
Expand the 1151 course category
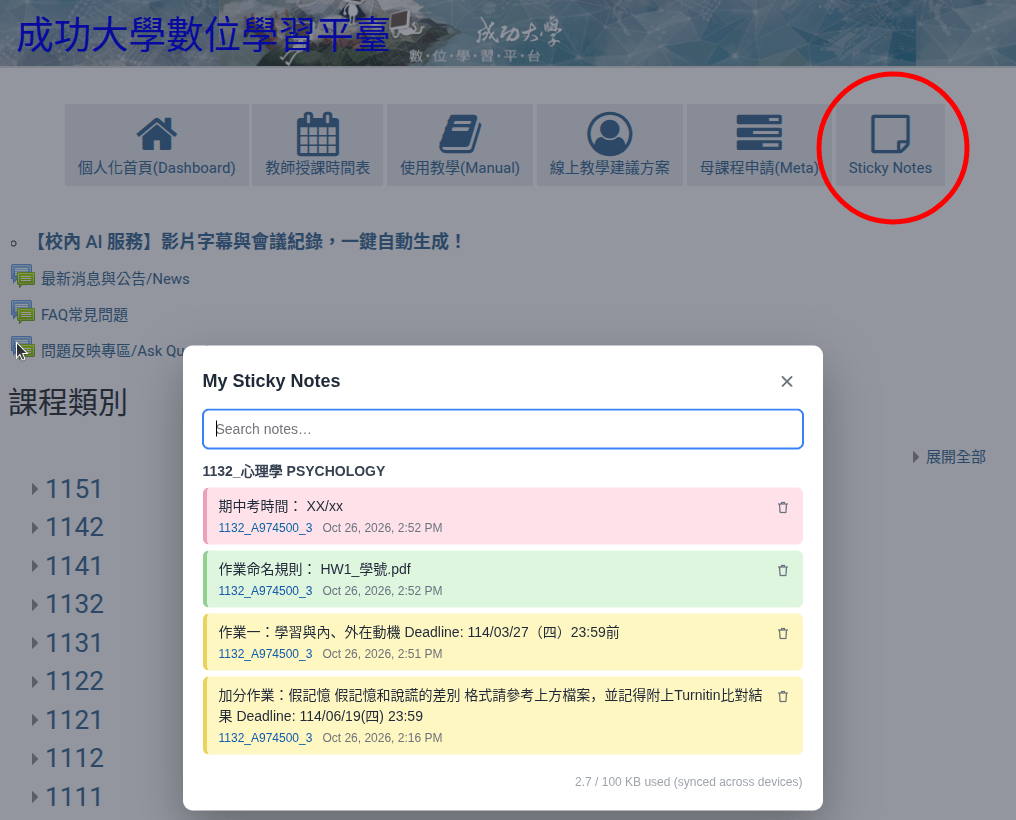(35, 489)
